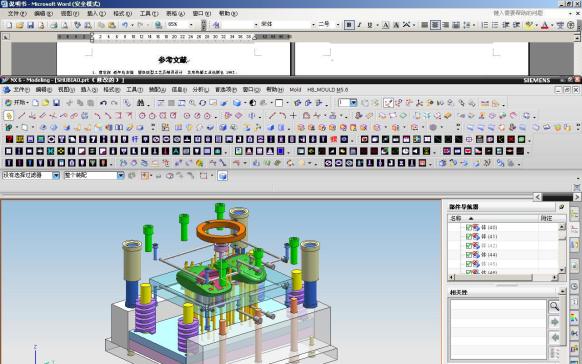Click first NX circle curve tool icon
The image size is (582, 364).
coord(142,116)
